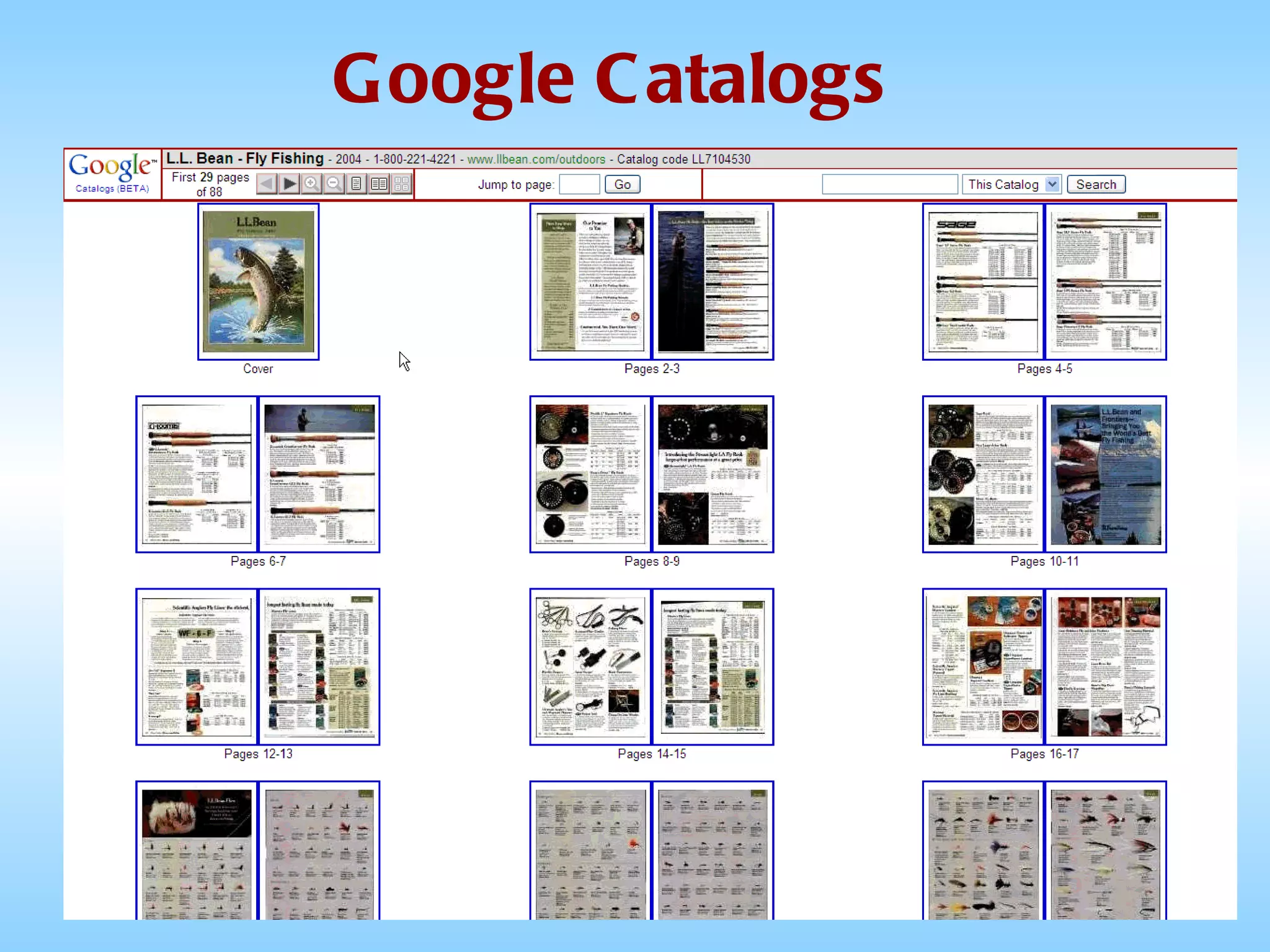
Task: Click the Google Catalogs (BETA) logo
Action: point(112,173)
